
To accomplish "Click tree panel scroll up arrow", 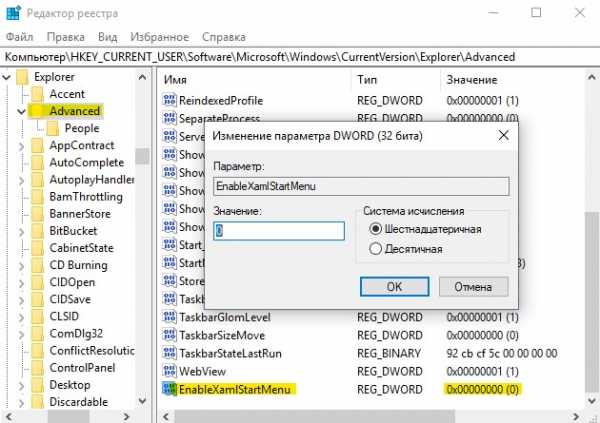I will click(x=142, y=78).
